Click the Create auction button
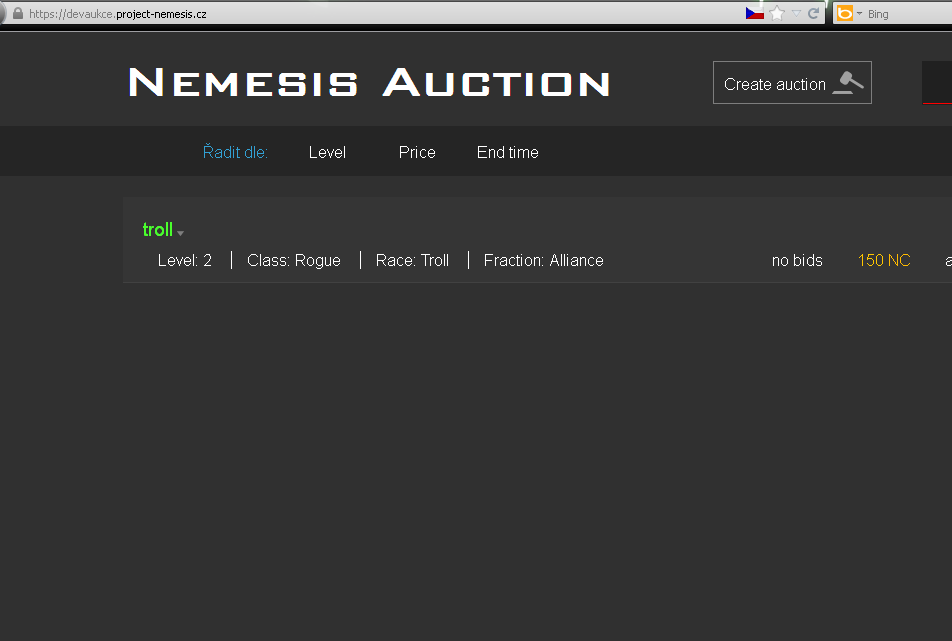 tap(792, 83)
